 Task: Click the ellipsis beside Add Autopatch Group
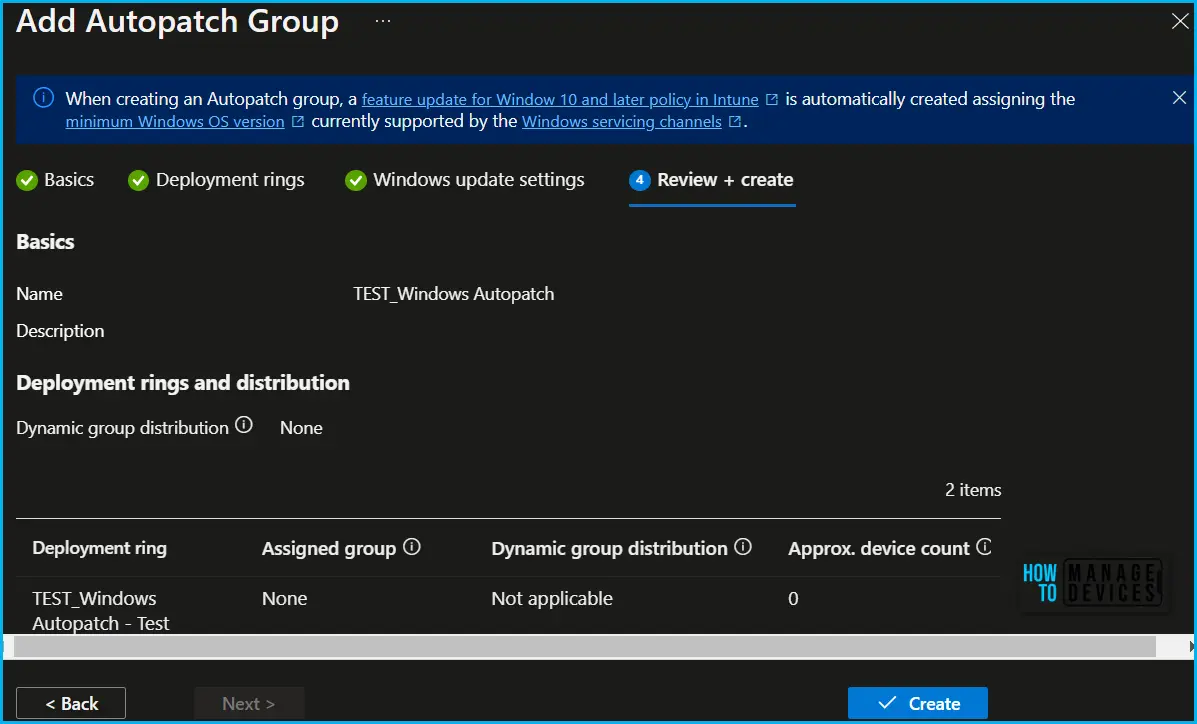pyautogui.click(x=383, y=21)
